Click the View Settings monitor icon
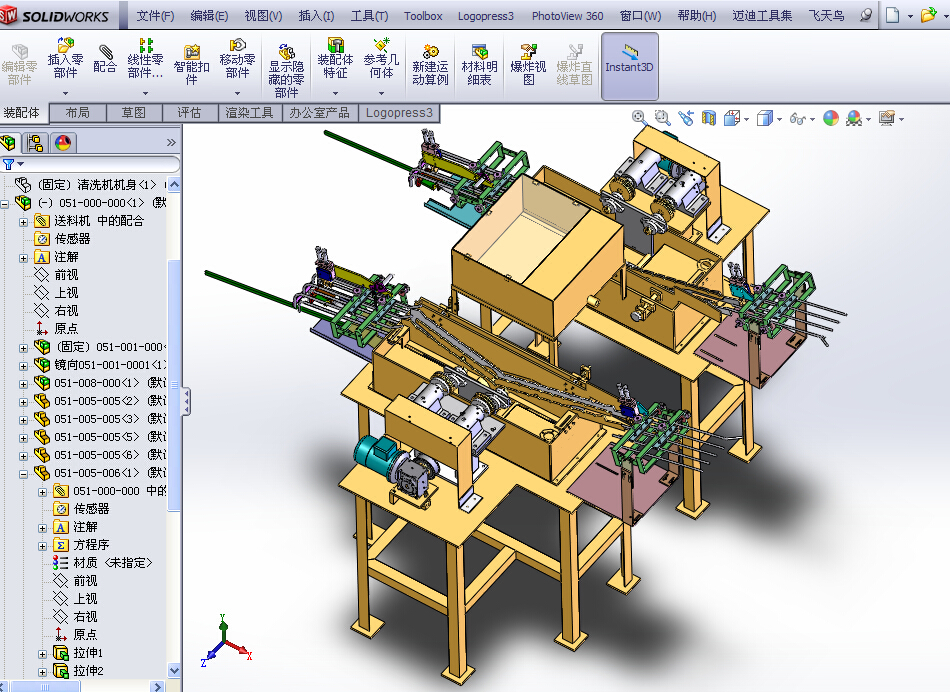The image size is (950, 692). point(887,118)
